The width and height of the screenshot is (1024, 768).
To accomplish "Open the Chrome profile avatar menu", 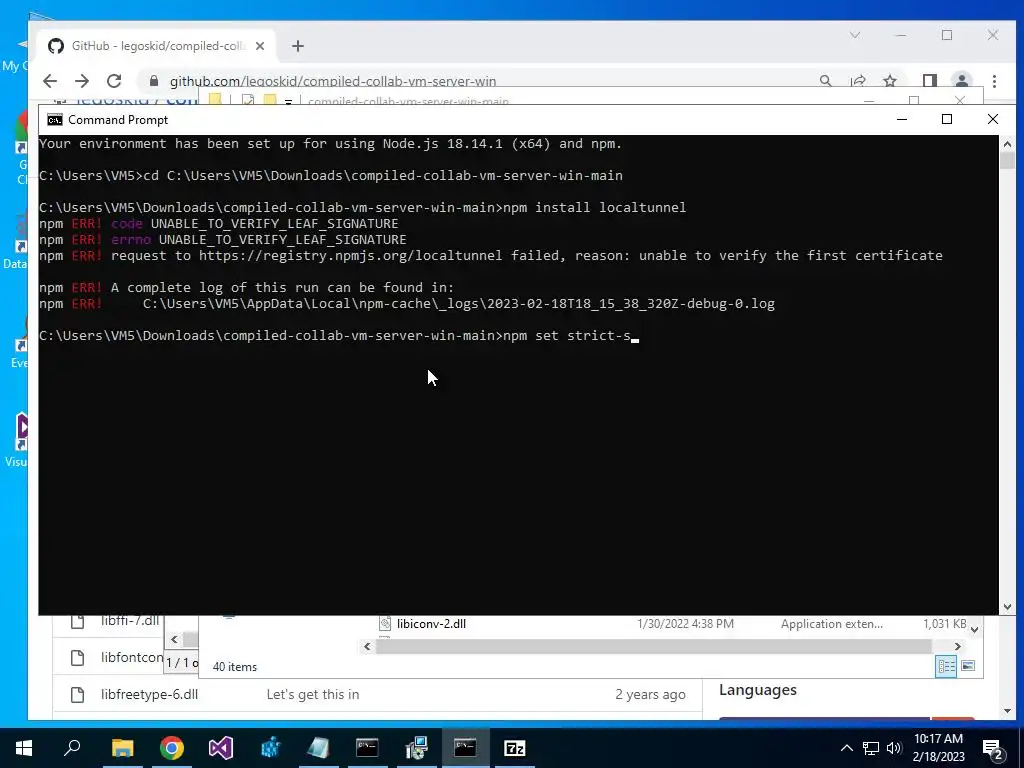I will 961,81.
